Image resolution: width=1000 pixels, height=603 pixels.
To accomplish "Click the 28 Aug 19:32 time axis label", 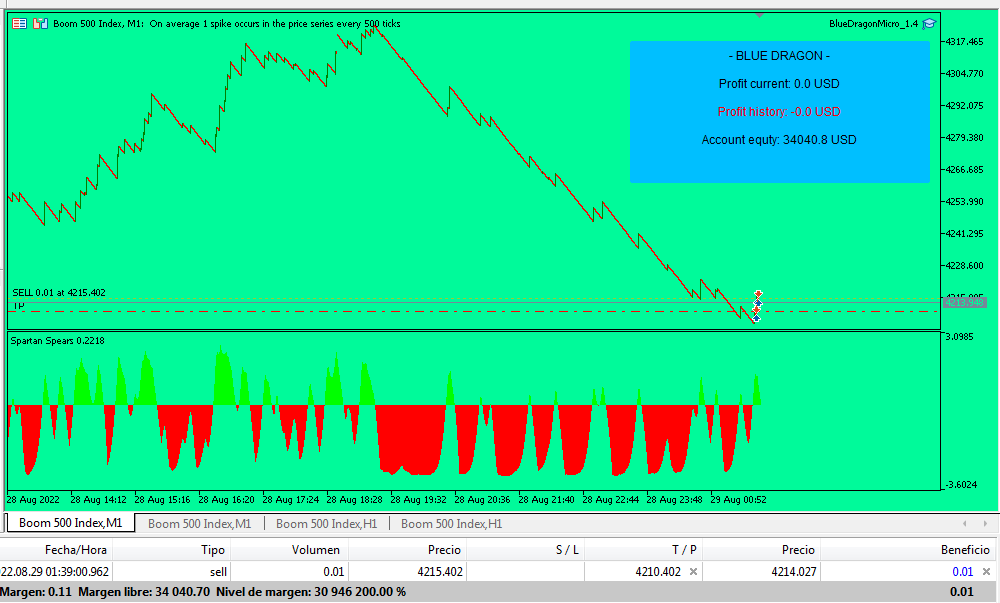I will (418, 500).
